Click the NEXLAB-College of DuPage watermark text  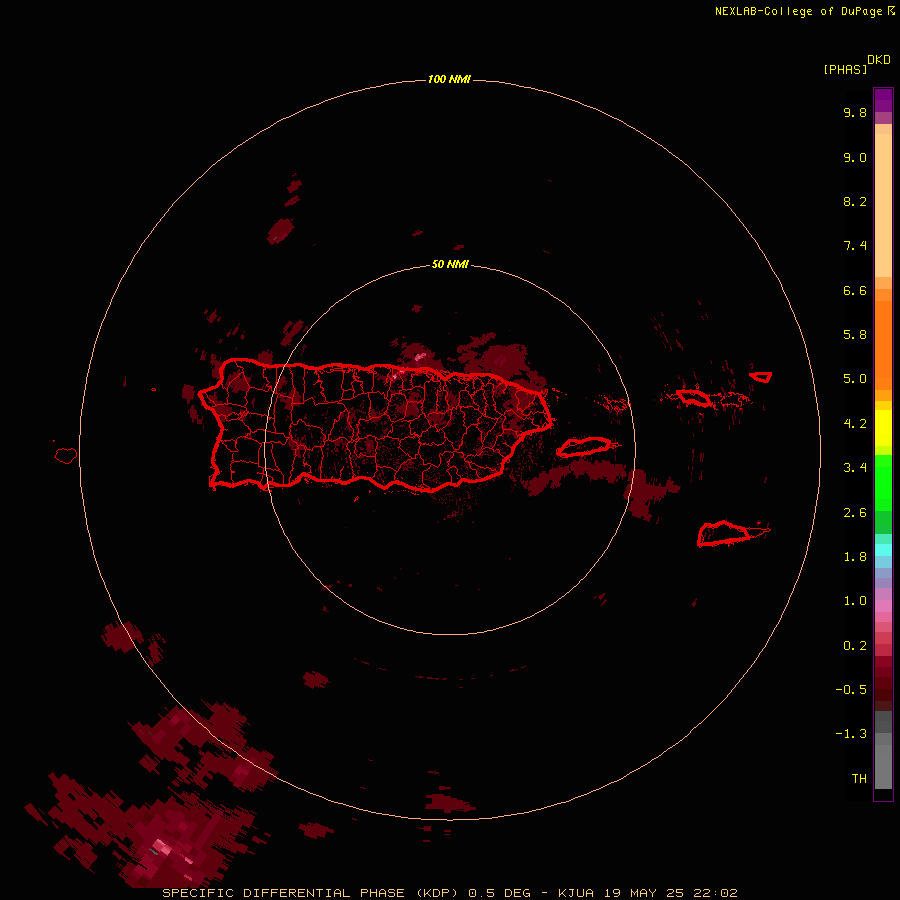click(804, 11)
